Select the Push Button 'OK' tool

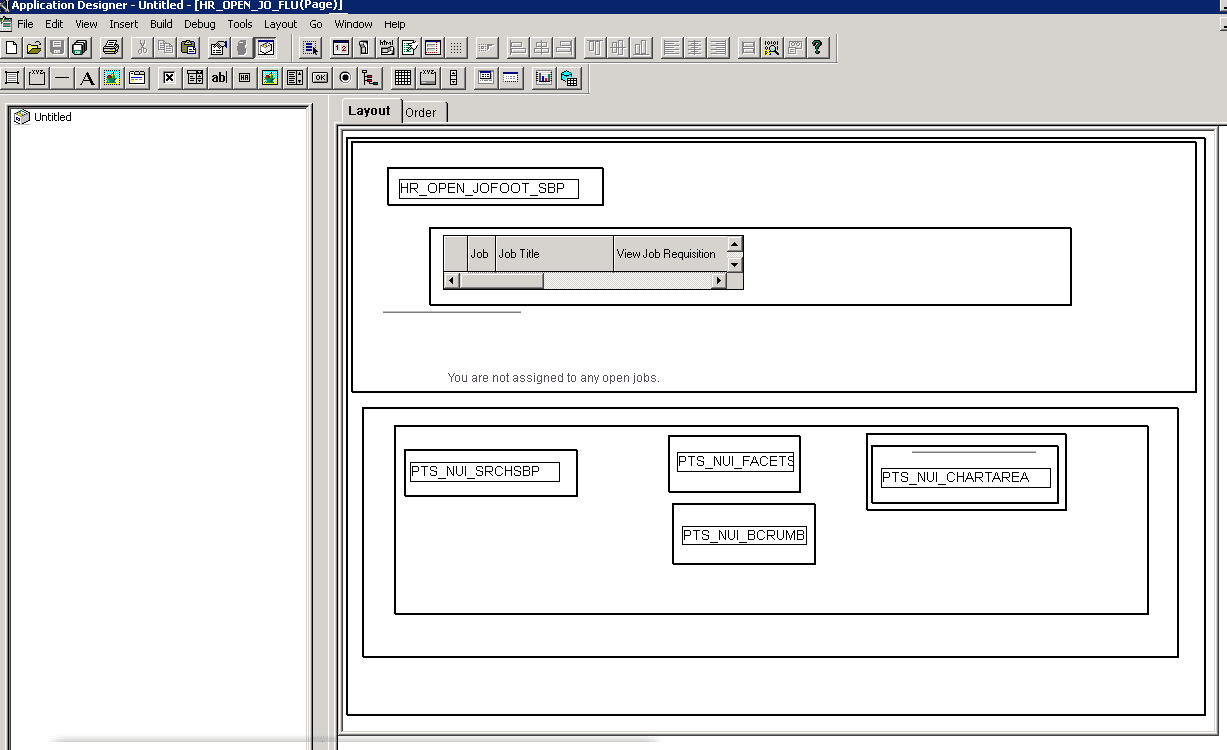tap(320, 78)
